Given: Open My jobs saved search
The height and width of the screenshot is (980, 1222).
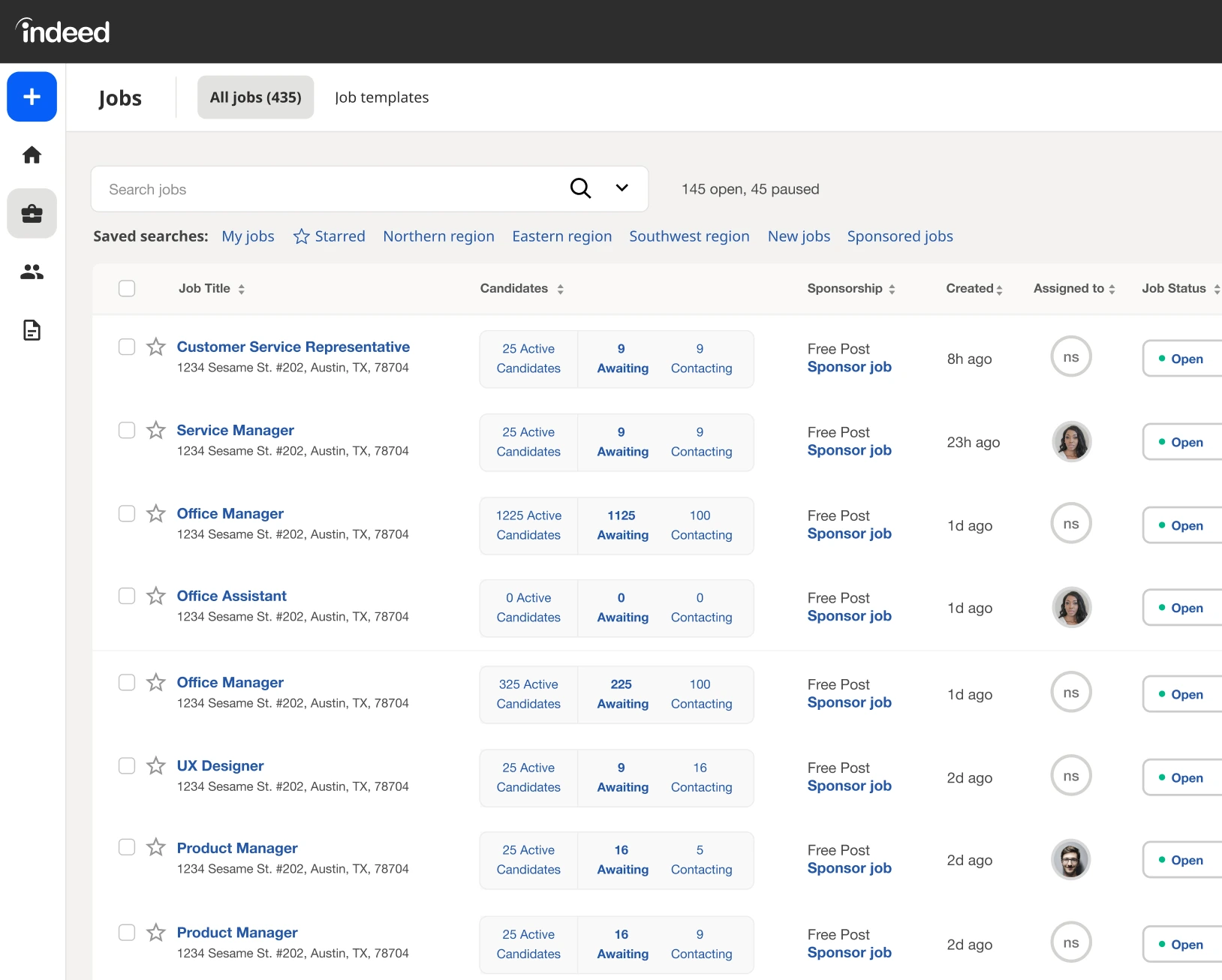Looking at the screenshot, I should [248, 236].
